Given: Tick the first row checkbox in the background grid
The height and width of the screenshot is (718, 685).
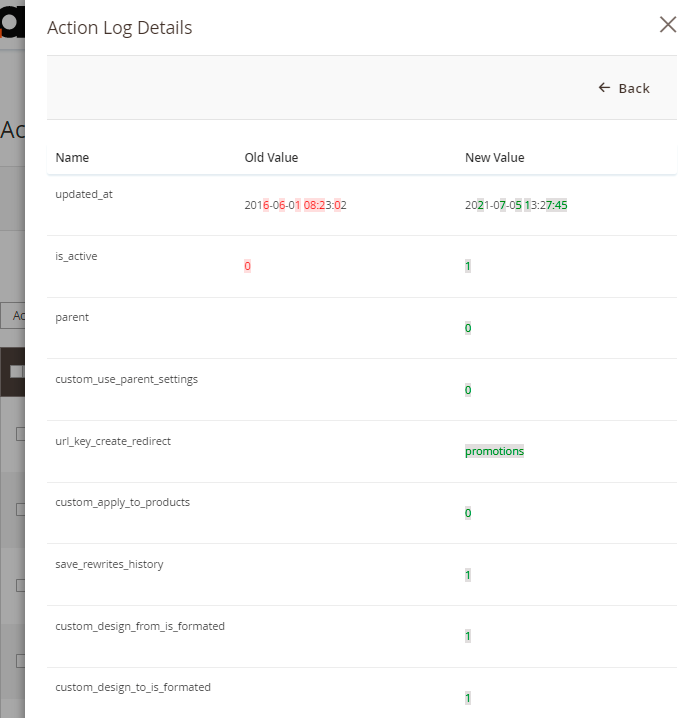Looking at the screenshot, I should point(20,434).
